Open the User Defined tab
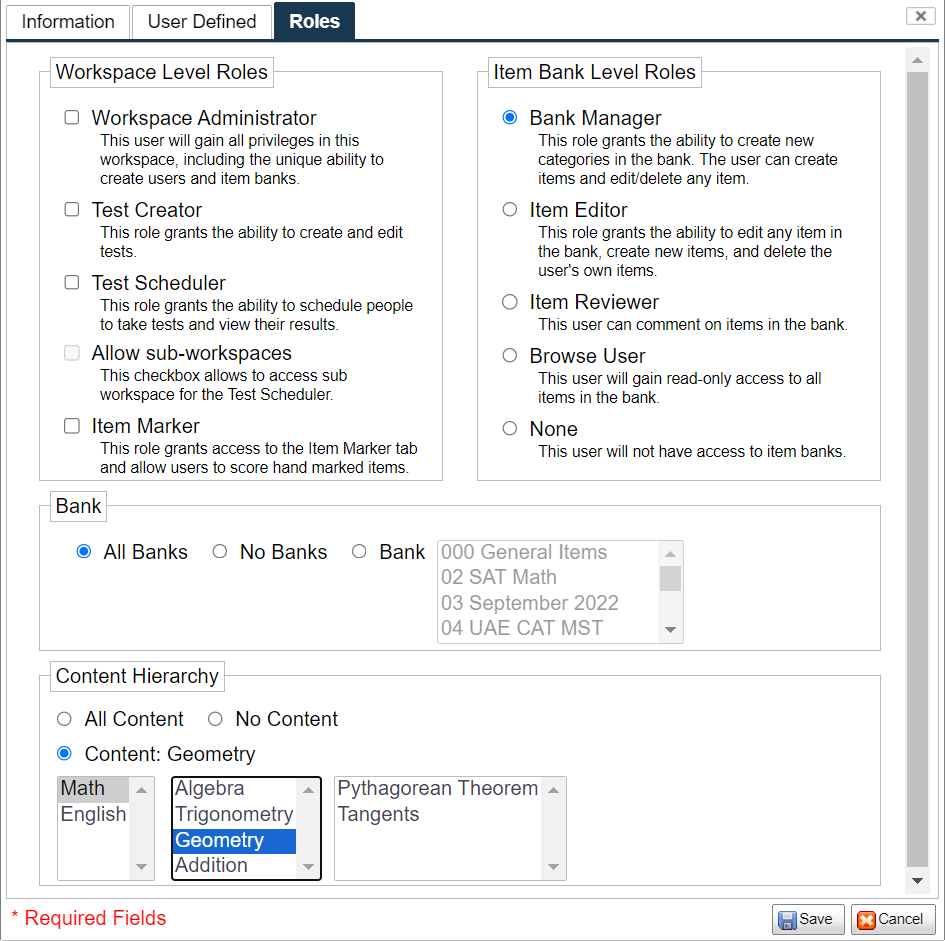This screenshot has width=945, height=941. coord(202,22)
